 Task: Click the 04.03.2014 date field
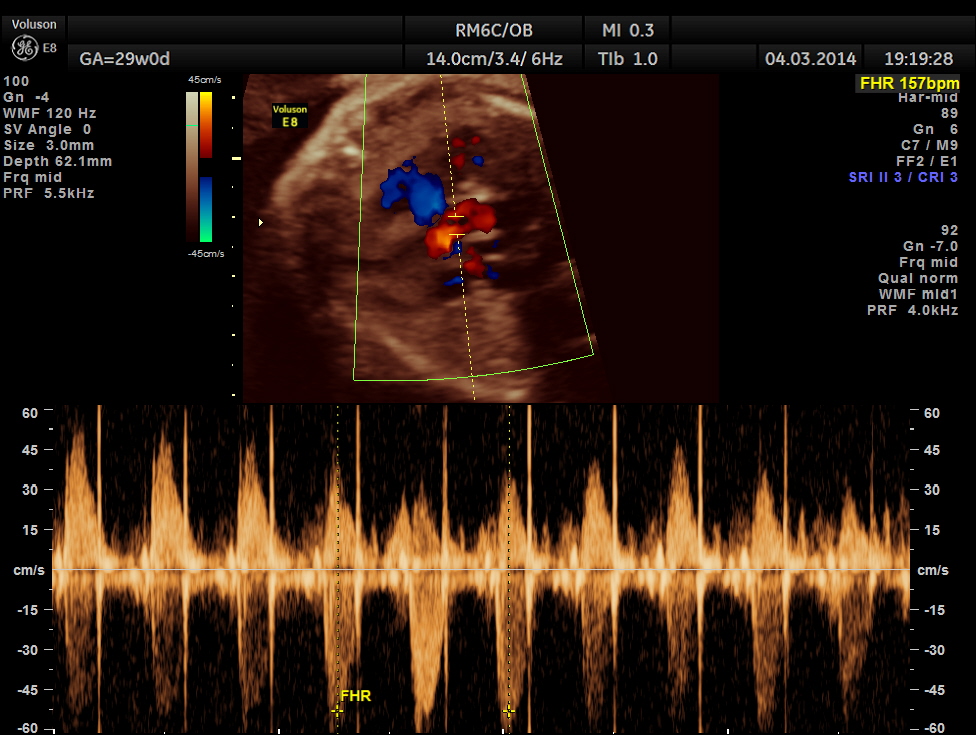(x=810, y=59)
